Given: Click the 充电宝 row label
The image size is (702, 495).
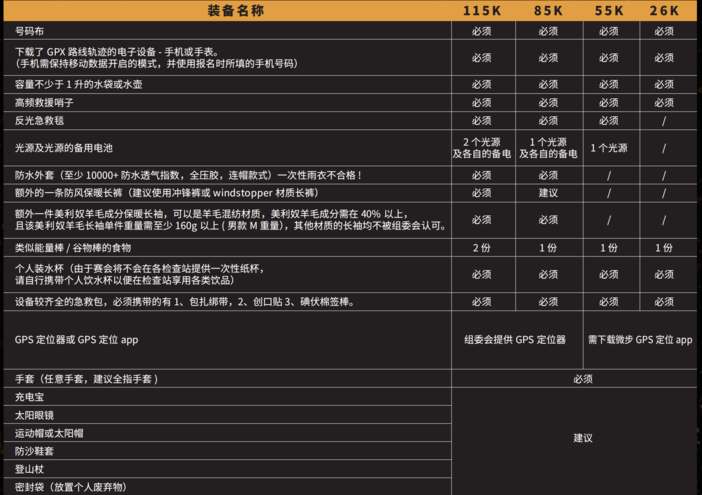Looking at the screenshot, I should (30, 397).
